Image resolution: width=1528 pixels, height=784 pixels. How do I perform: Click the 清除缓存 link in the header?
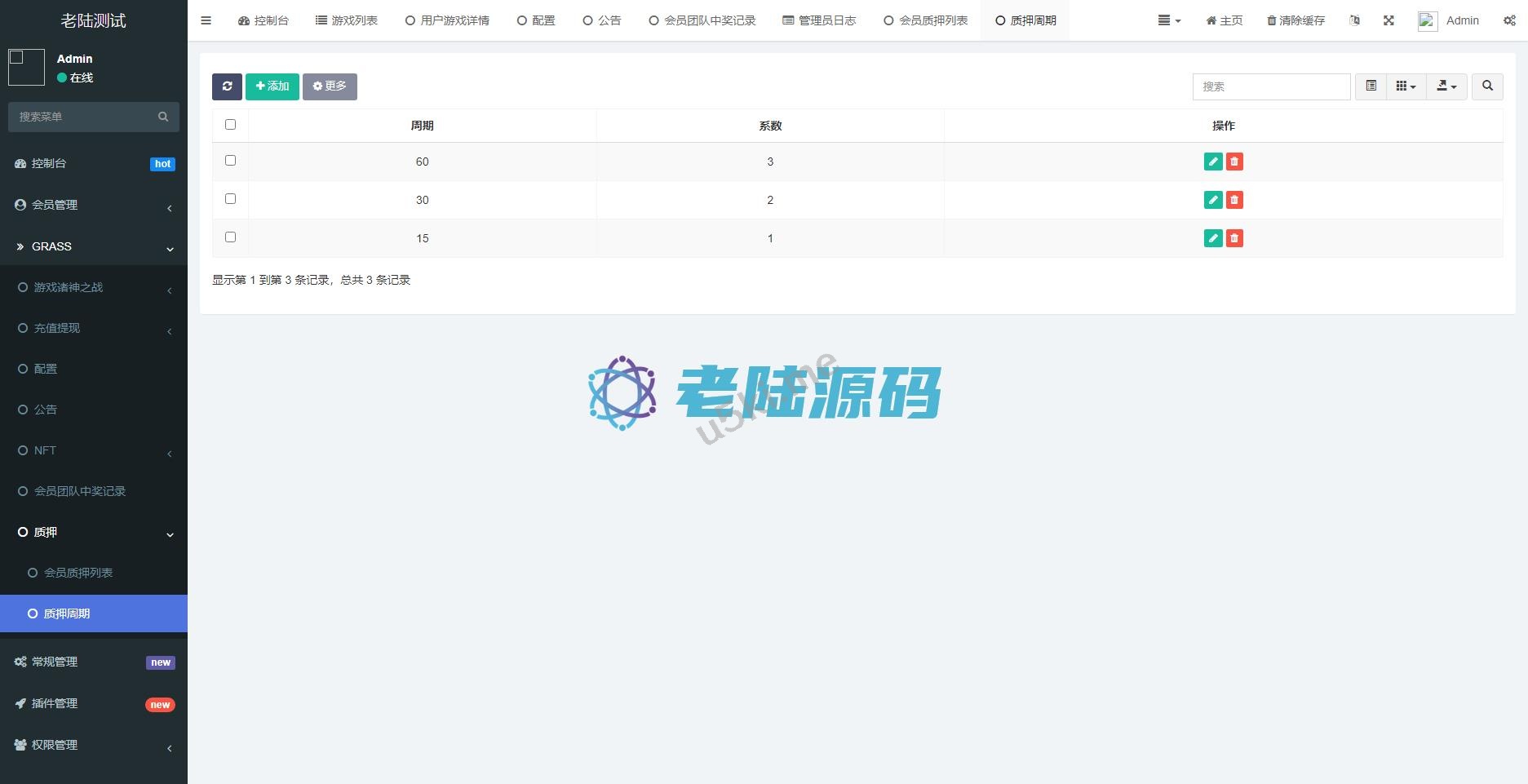(x=1295, y=20)
